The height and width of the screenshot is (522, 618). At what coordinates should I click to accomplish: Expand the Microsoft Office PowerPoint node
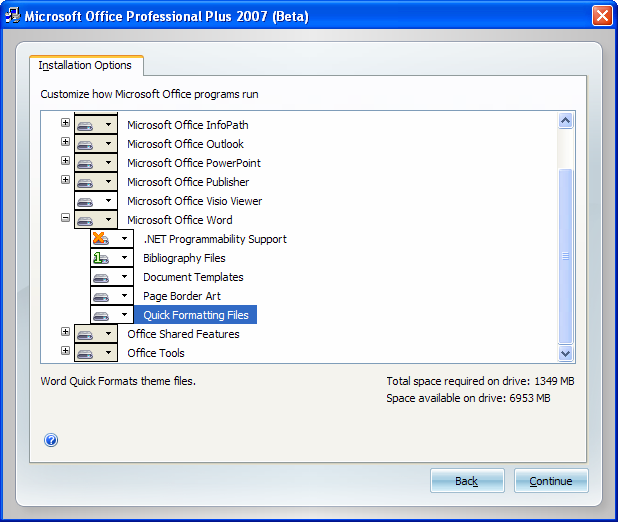pyautogui.click(x=65, y=160)
